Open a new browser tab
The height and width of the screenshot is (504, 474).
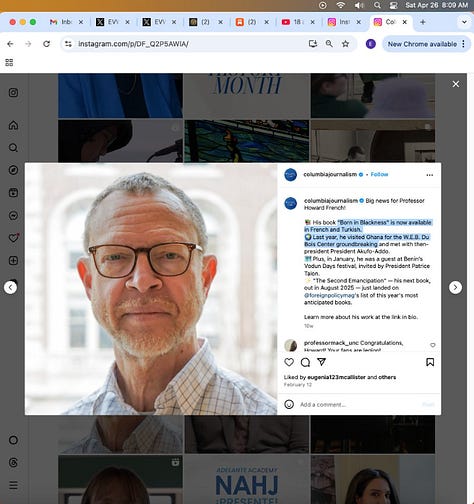[423, 22]
